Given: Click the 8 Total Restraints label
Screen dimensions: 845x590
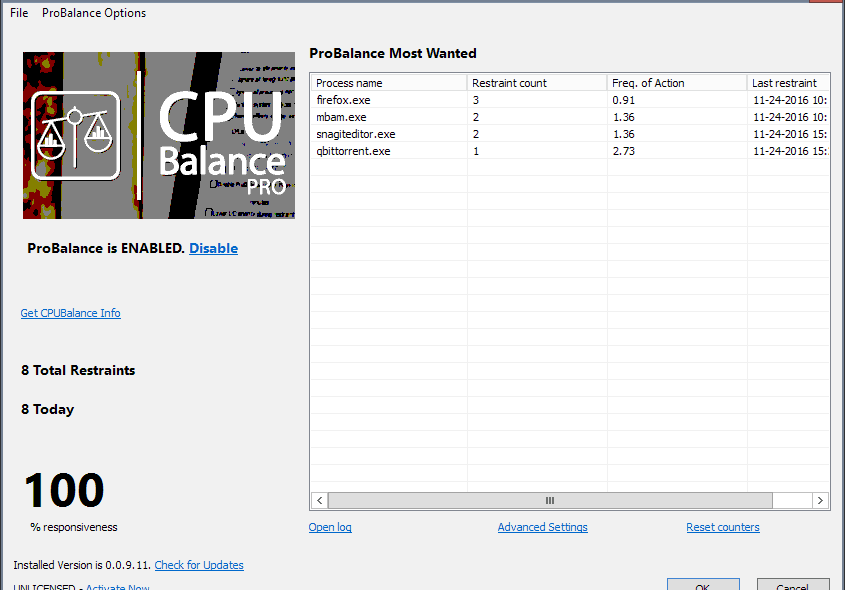Looking at the screenshot, I should pyautogui.click(x=78, y=370).
